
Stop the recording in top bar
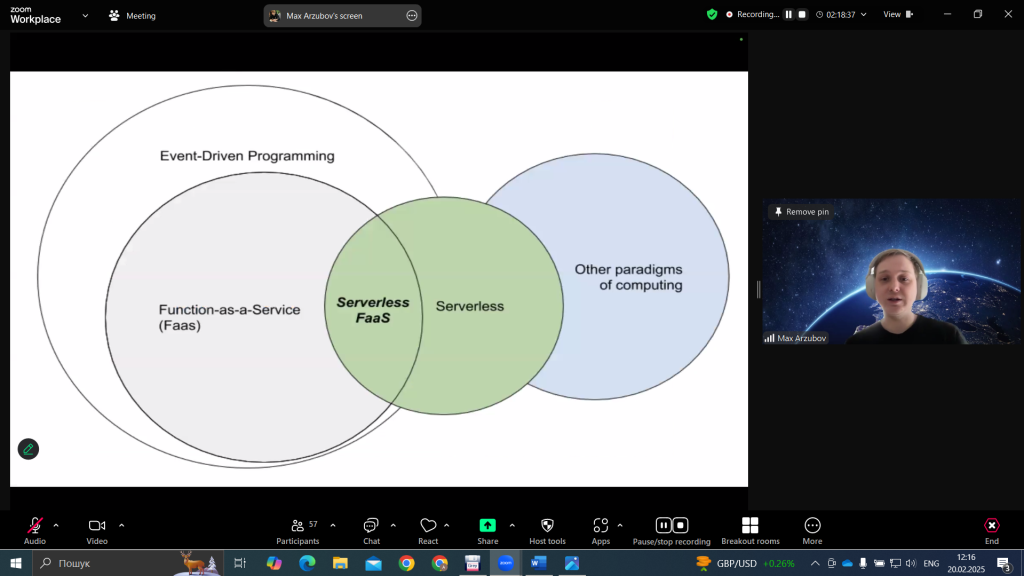(801, 15)
